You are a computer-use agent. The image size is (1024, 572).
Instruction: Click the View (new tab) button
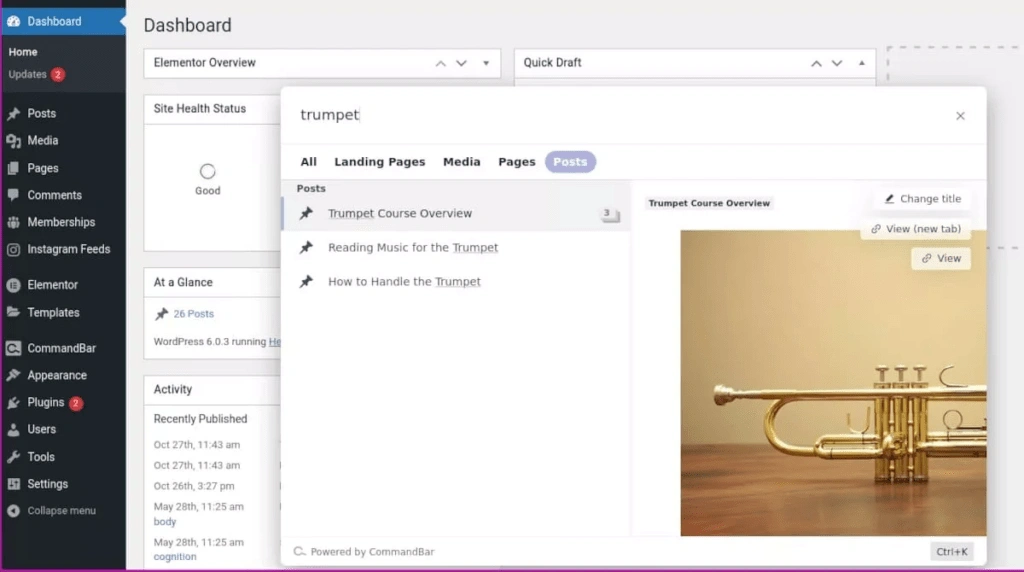(x=916, y=229)
